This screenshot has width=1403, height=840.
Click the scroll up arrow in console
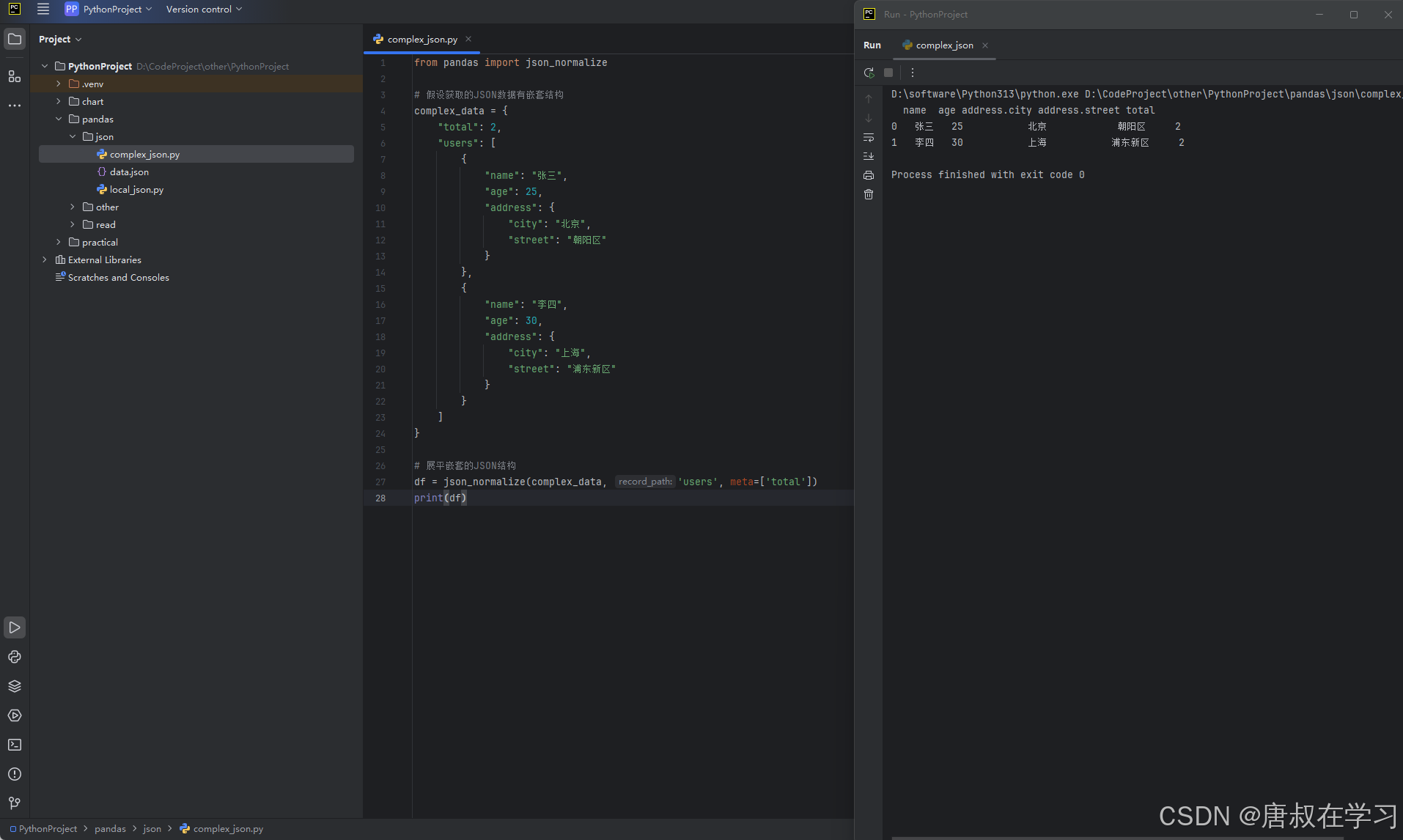[x=869, y=98]
